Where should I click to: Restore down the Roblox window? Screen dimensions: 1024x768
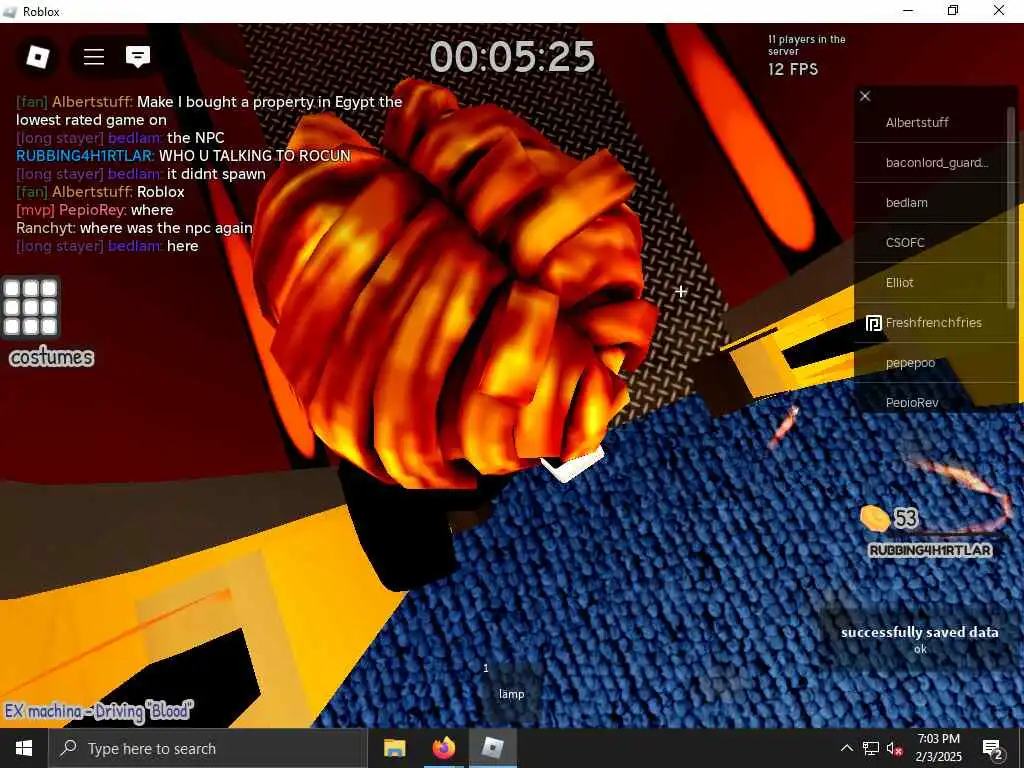pos(953,11)
